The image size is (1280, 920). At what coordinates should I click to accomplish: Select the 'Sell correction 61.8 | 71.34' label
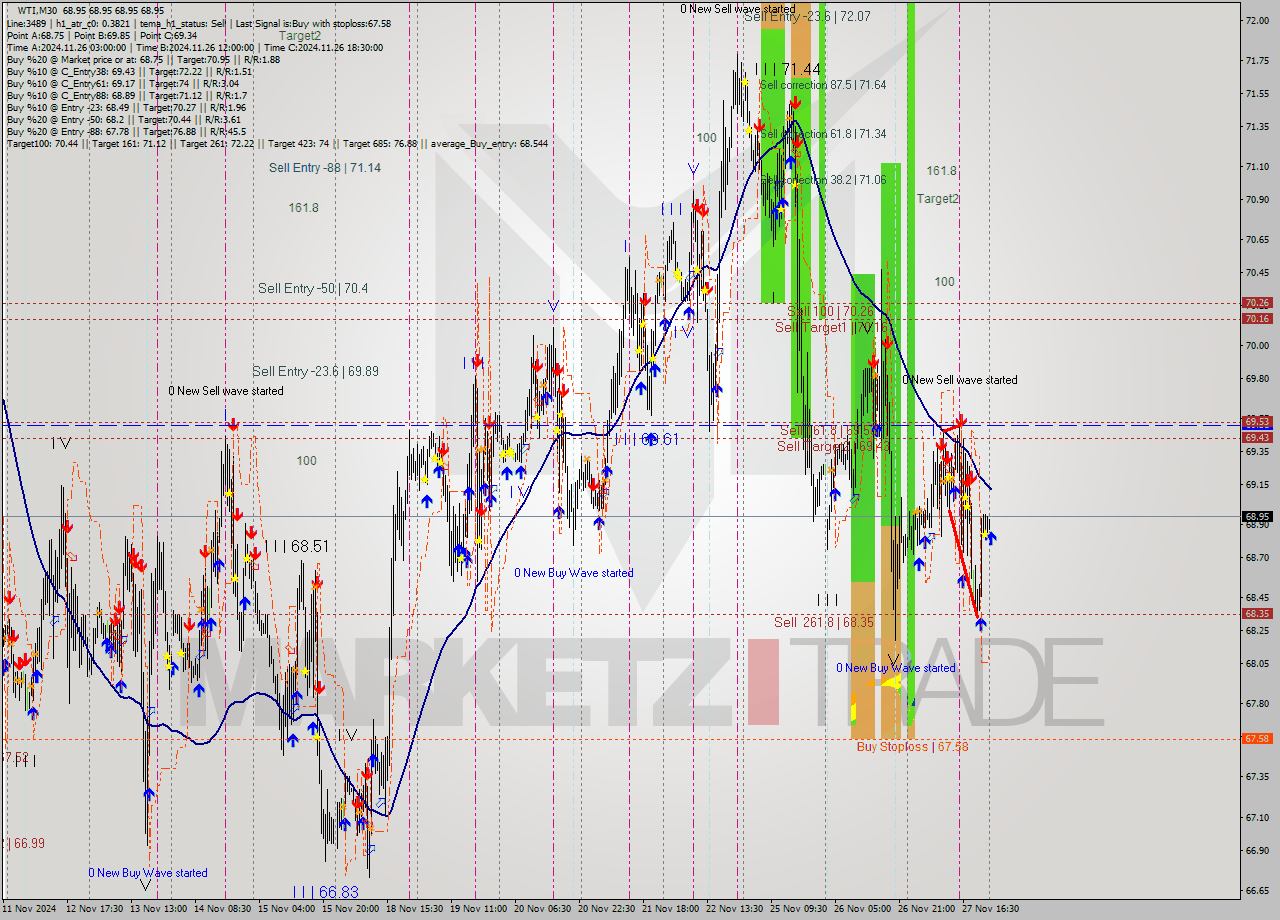pyautogui.click(x=823, y=134)
